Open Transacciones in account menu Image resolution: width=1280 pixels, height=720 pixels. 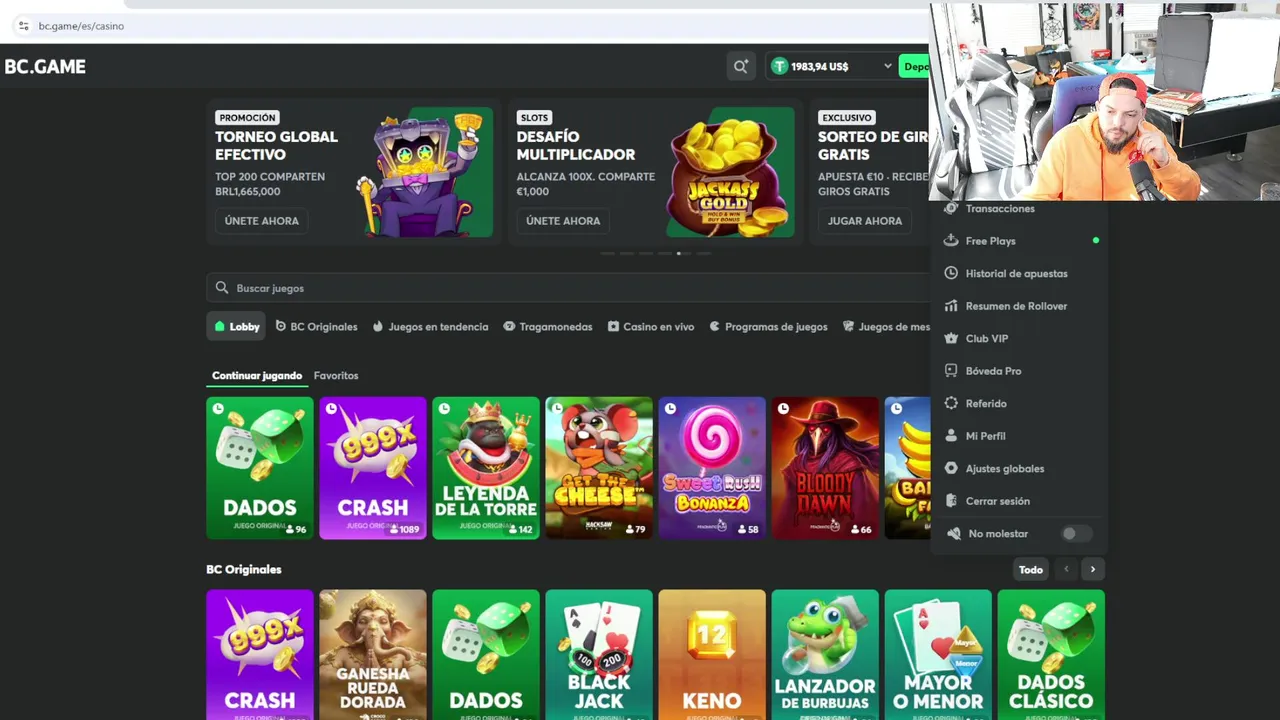pyautogui.click(x=999, y=208)
